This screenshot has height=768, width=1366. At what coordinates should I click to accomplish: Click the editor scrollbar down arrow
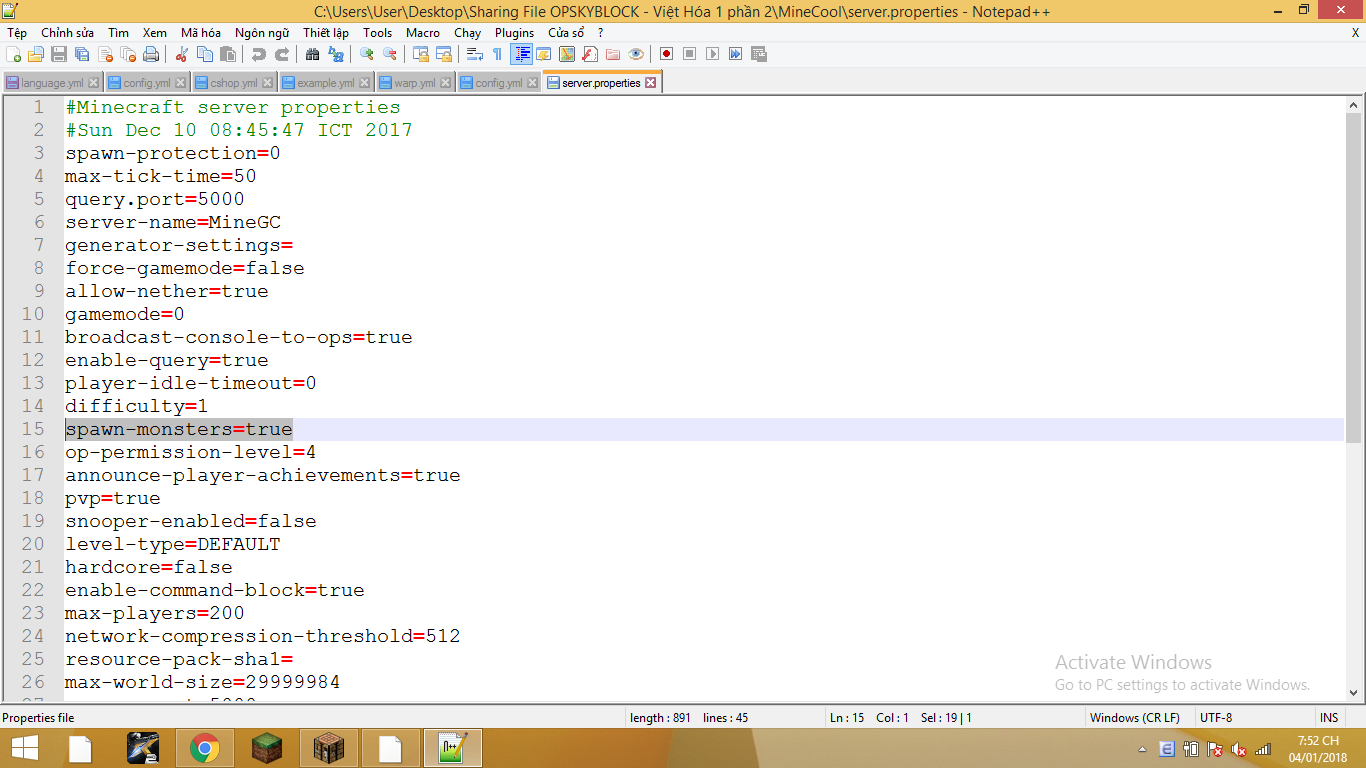(1354, 692)
